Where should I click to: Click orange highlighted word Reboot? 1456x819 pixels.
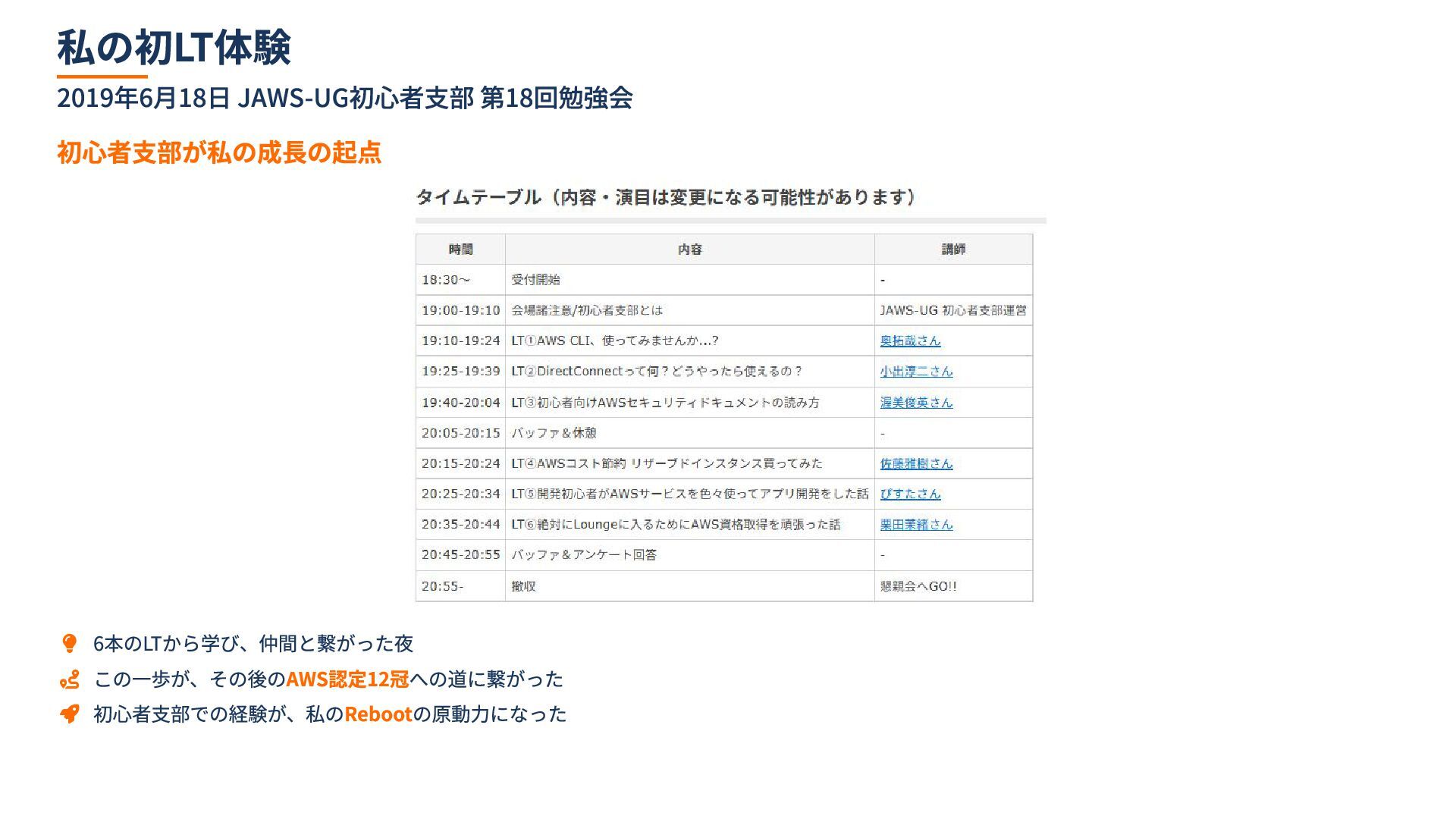click(x=378, y=714)
